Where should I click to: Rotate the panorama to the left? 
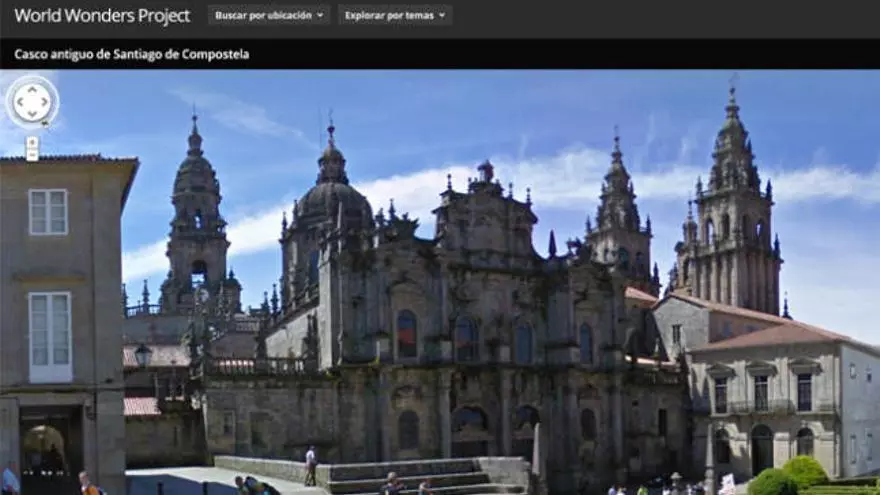(19, 102)
